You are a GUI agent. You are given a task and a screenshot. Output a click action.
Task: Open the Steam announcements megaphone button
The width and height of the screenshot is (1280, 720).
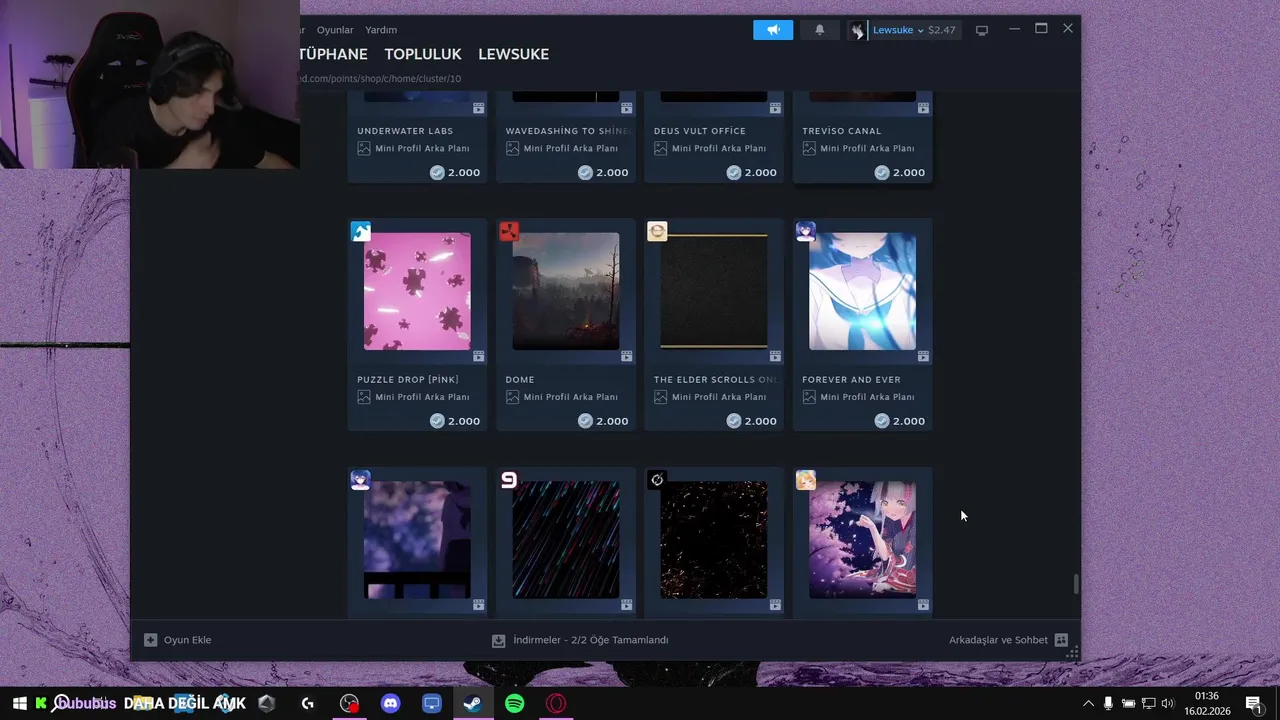click(773, 30)
